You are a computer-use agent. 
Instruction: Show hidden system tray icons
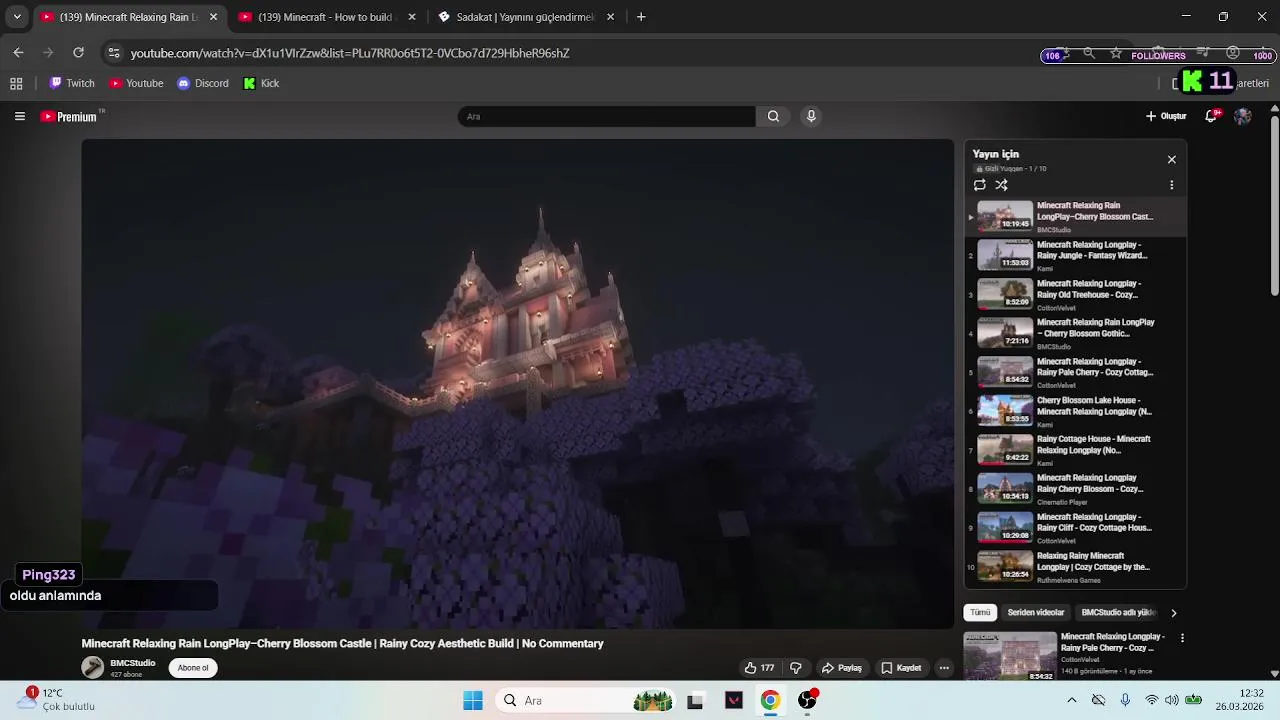click(1072, 700)
